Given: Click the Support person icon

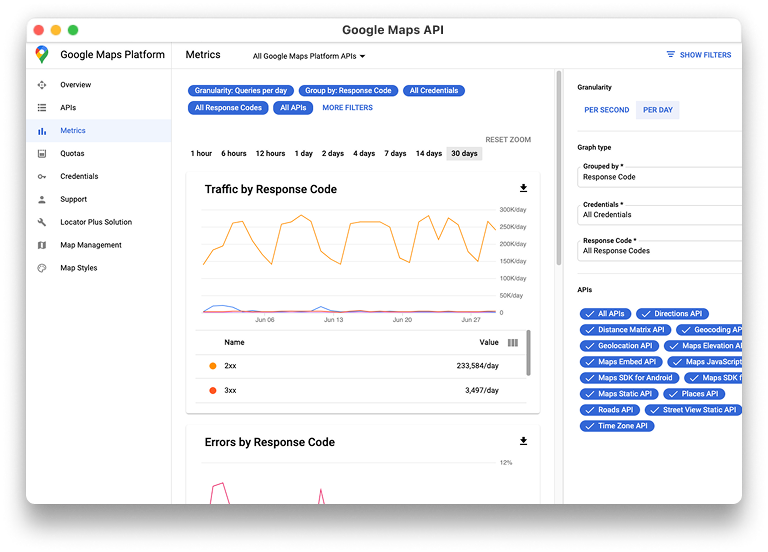Looking at the screenshot, I should pyautogui.click(x=42, y=199).
